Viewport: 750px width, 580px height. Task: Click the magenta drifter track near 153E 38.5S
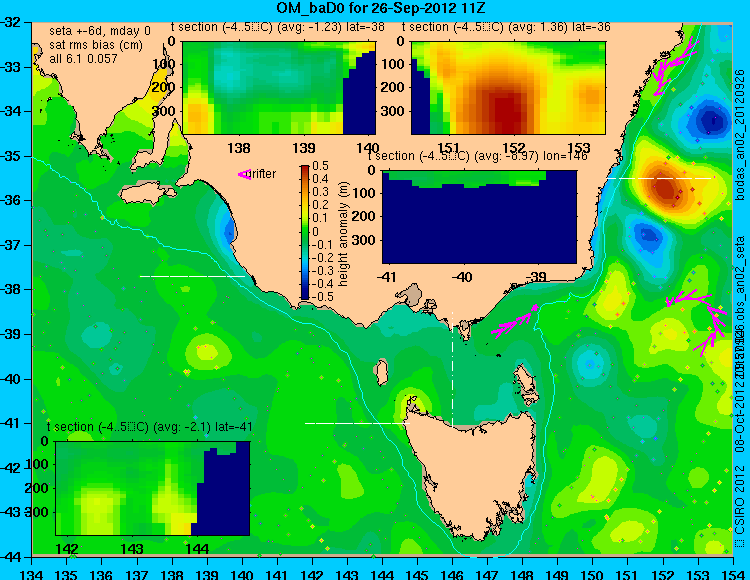(698, 321)
